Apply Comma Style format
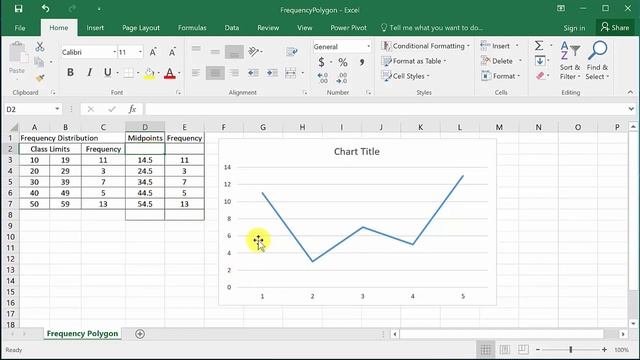Image resolution: width=640 pixels, height=360 pixels. [x=362, y=62]
